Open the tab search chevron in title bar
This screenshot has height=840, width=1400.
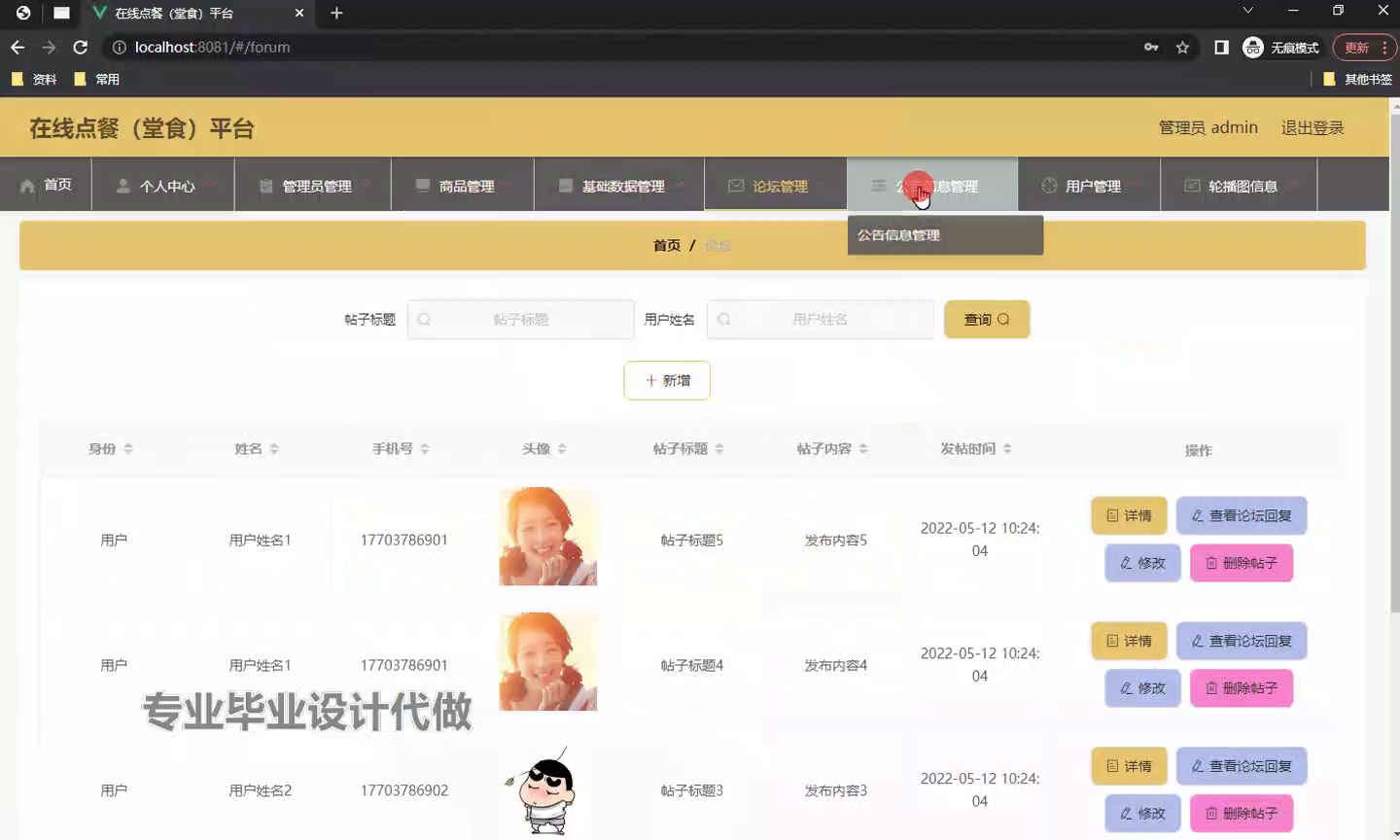click(1248, 11)
